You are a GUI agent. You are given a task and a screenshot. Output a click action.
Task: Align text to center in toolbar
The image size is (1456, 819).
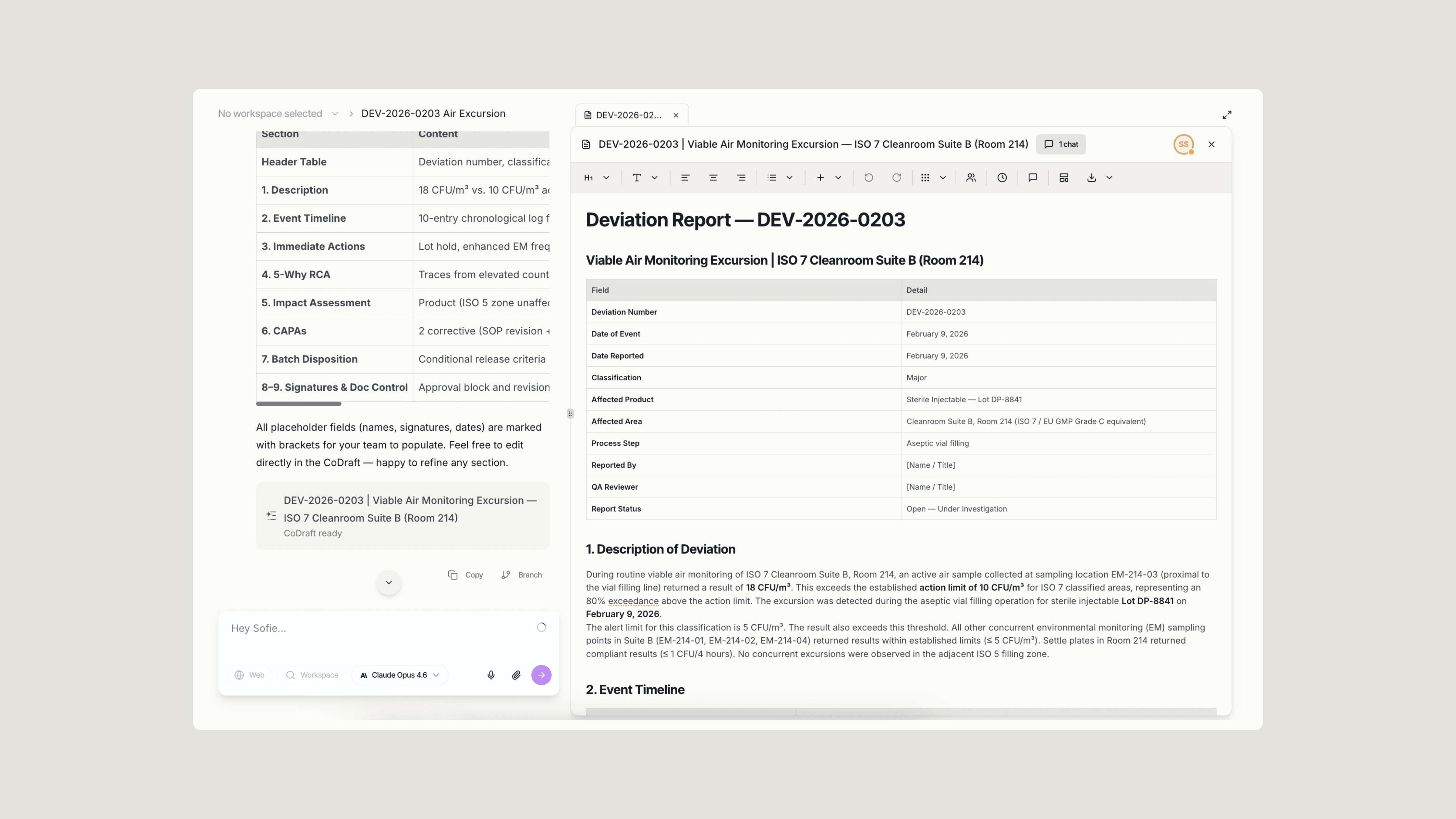[713, 177]
